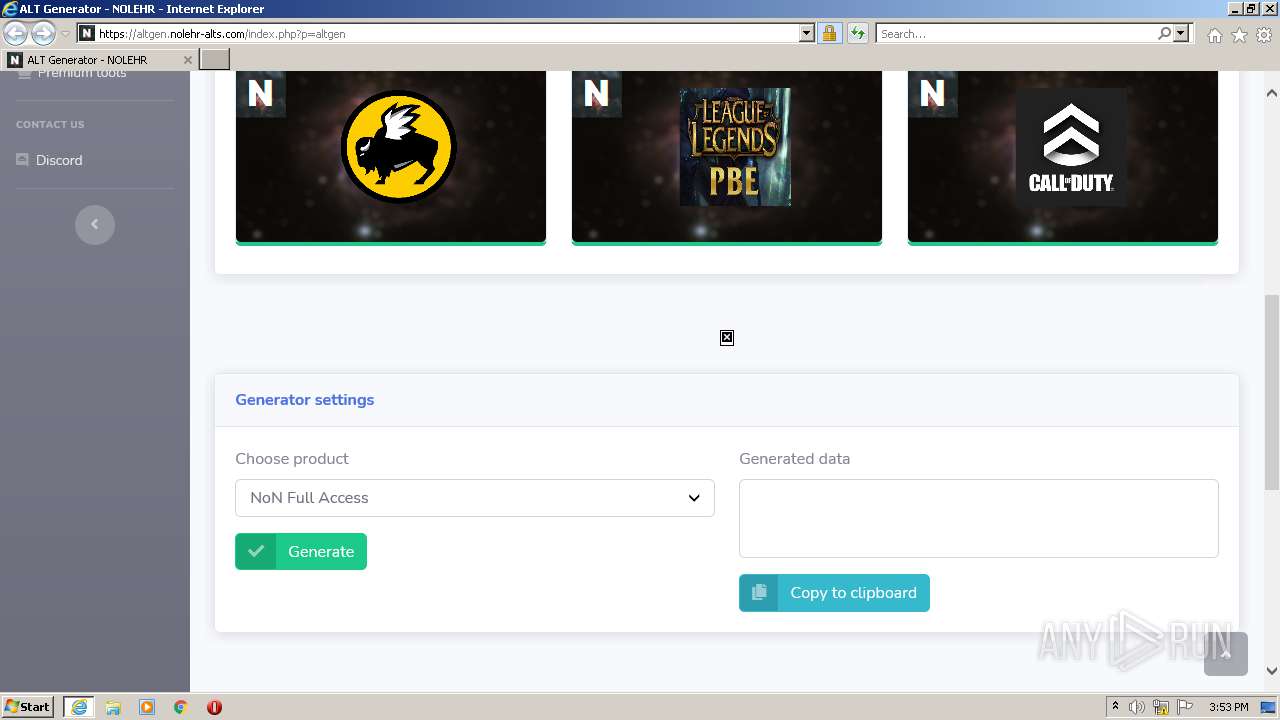This screenshot has height=720, width=1280.
Task: Open a new browser tab
Action: pos(215,60)
